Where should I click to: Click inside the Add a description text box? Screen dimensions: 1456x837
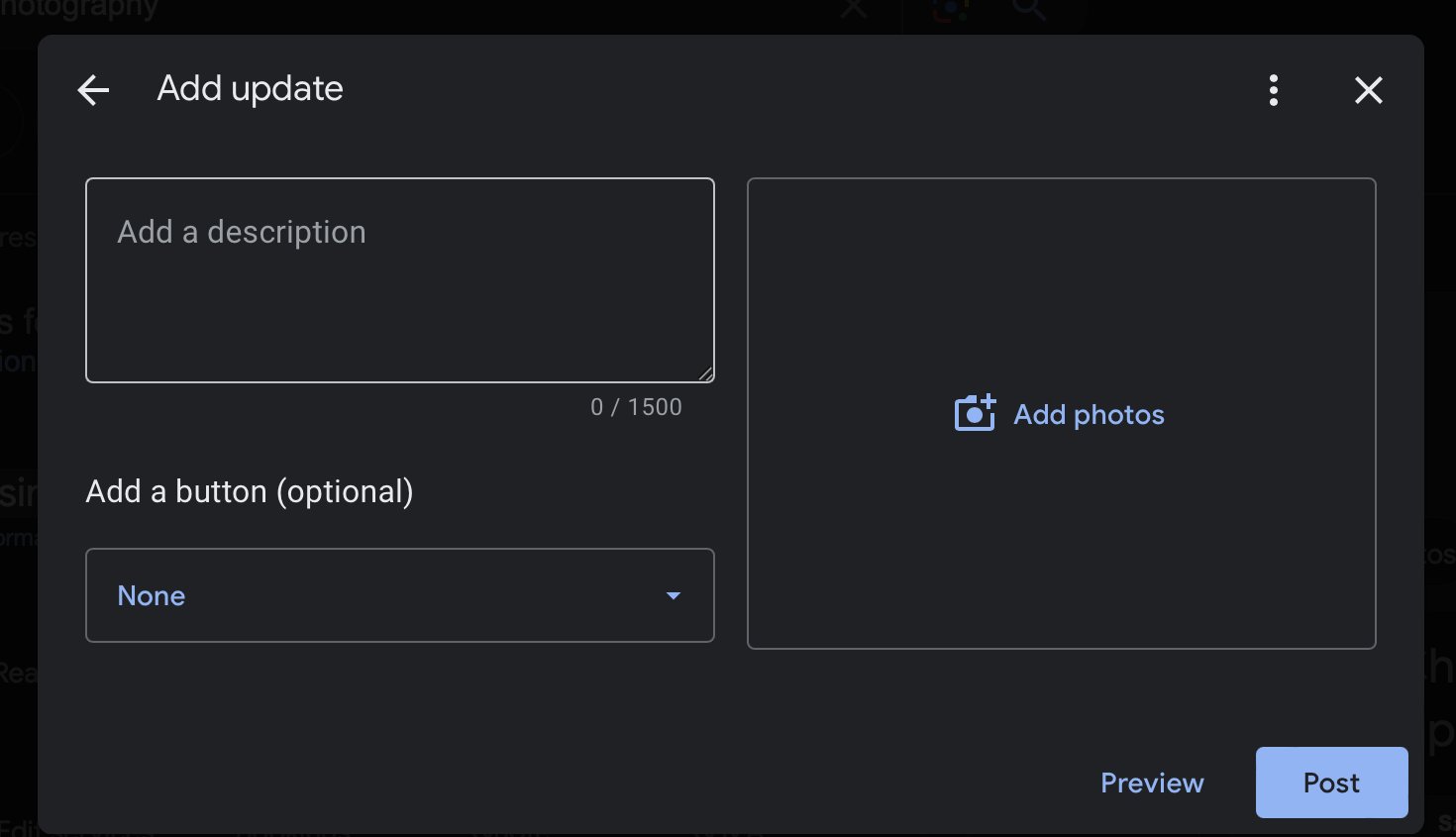(x=400, y=279)
